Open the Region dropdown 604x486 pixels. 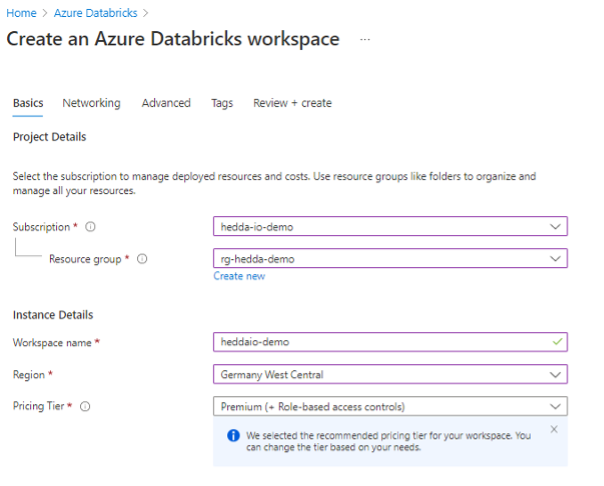coord(555,375)
